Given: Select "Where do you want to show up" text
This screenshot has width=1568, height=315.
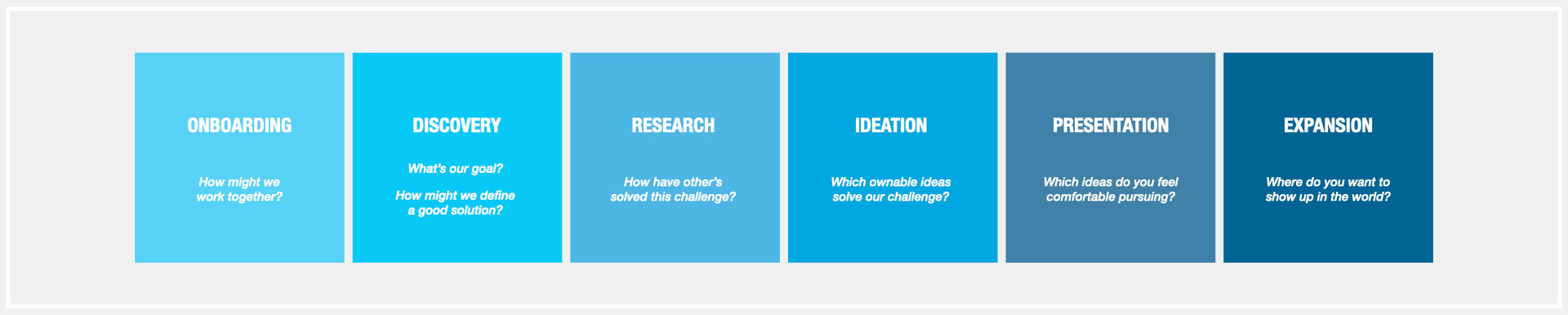Looking at the screenshot, I should (1328, 189).
